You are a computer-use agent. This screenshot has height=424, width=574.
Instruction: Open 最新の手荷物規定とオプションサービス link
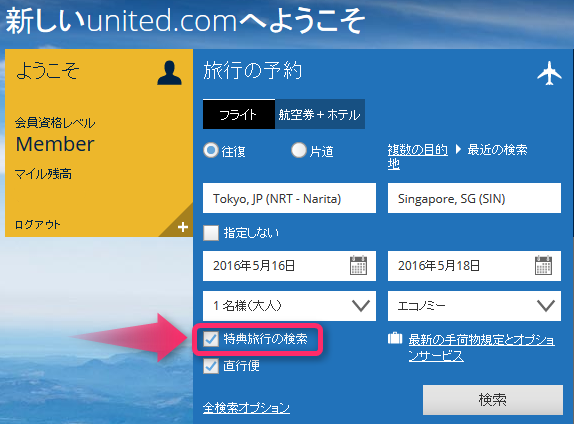tap(481, 347)
